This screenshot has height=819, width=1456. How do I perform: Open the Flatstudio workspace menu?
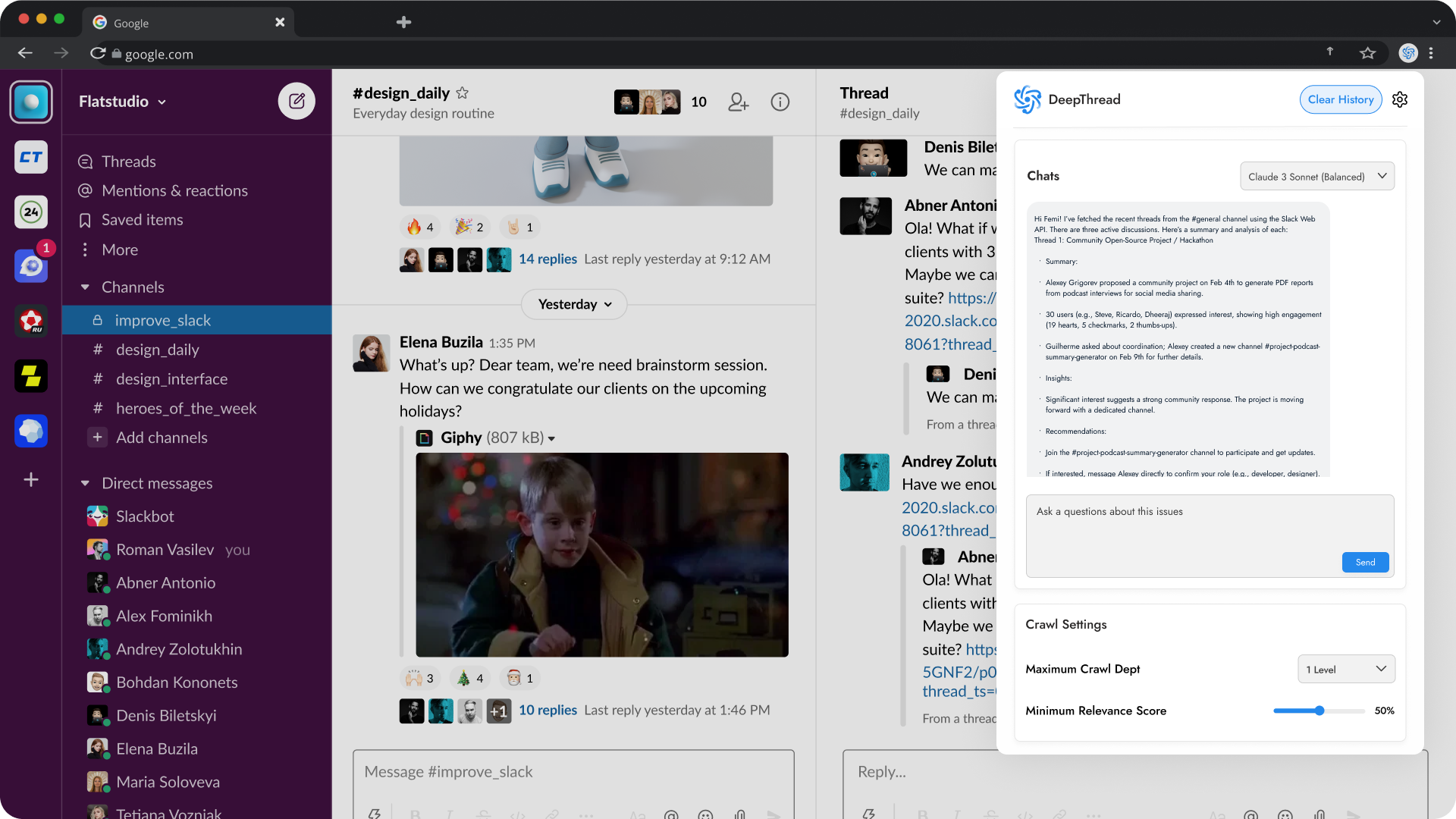click(x=121, y=101)
